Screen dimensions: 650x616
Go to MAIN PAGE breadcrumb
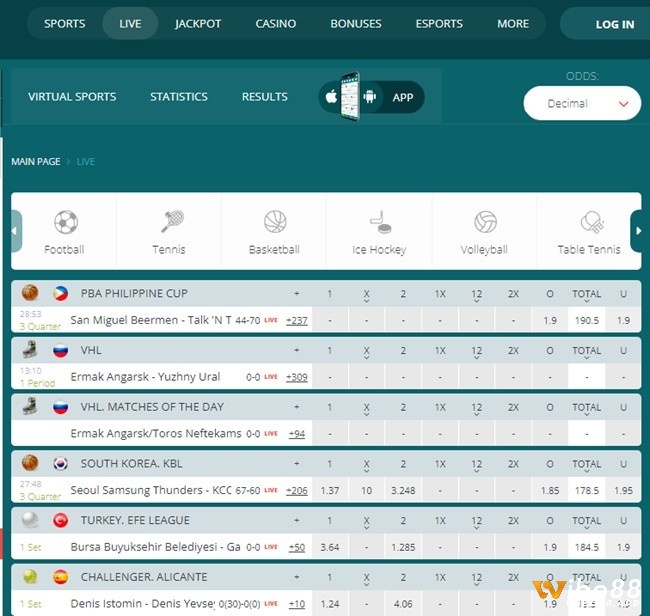[36, 162]
